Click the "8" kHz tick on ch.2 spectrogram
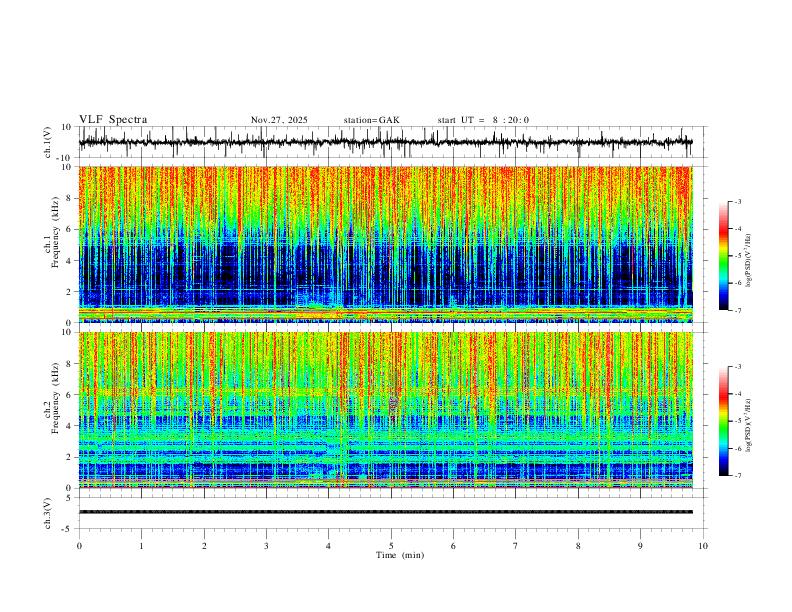 tap(70, 364)
